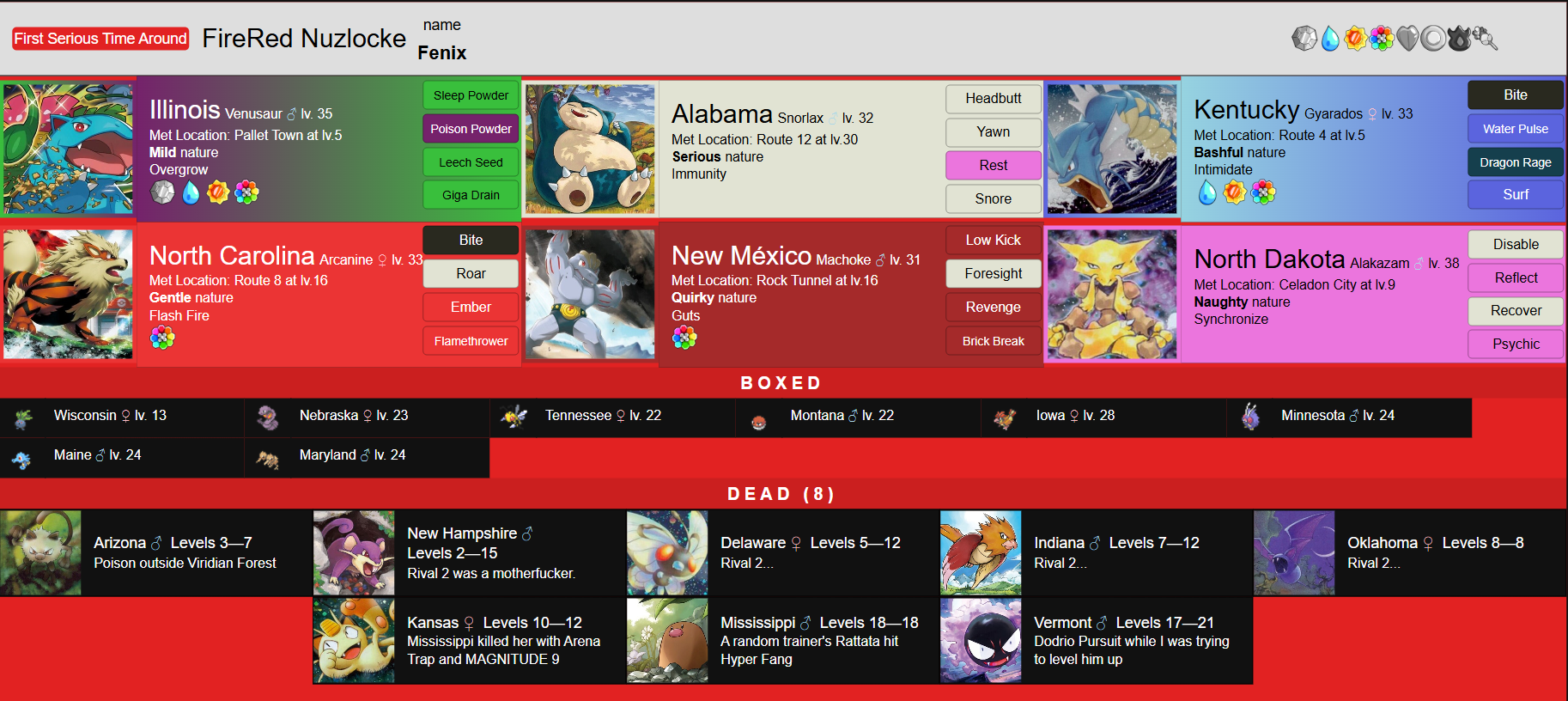Screen dimensions: 1568x701
Task: Click the Thunder Badge on Kentucky's card
Action: pos(1235,192)
